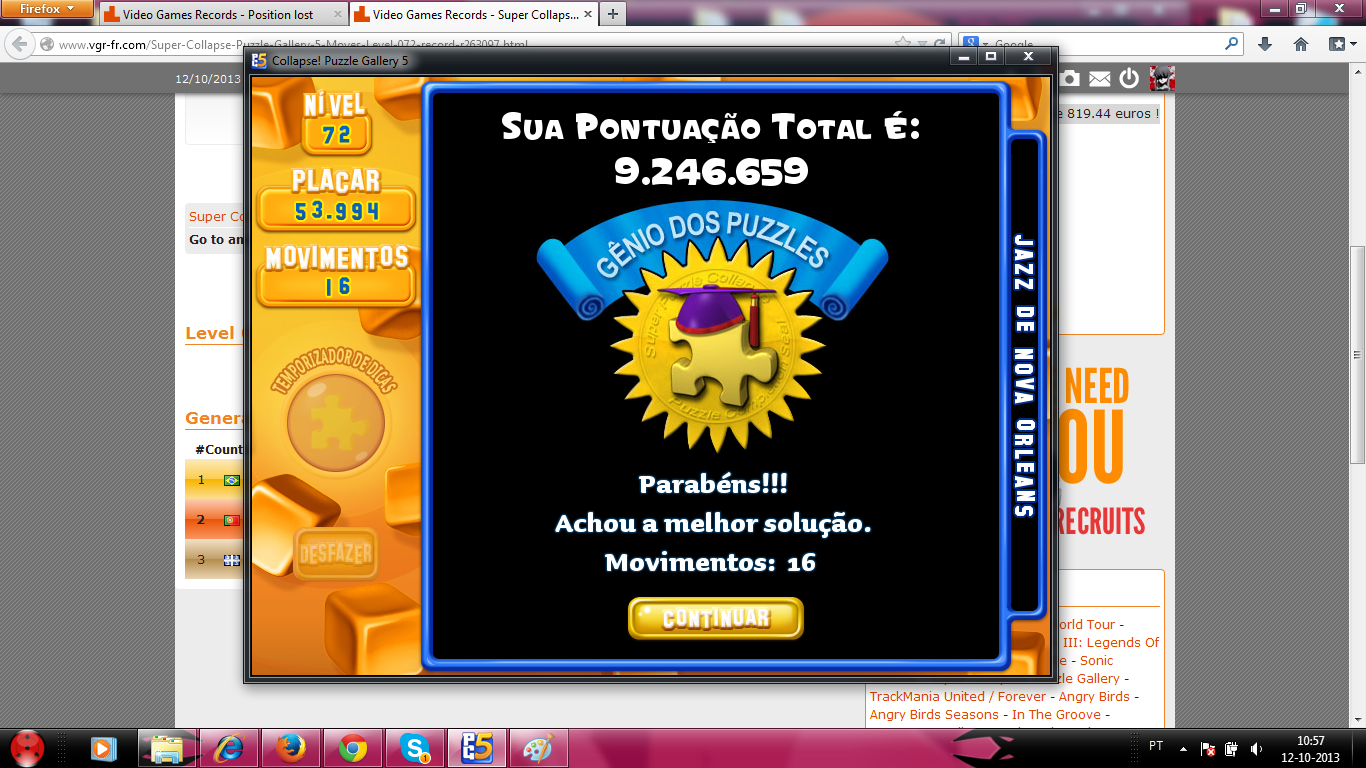Open Paint from the taskbar
The height and width of the screenshot is (768, 1366).
(x=538, y=748)
